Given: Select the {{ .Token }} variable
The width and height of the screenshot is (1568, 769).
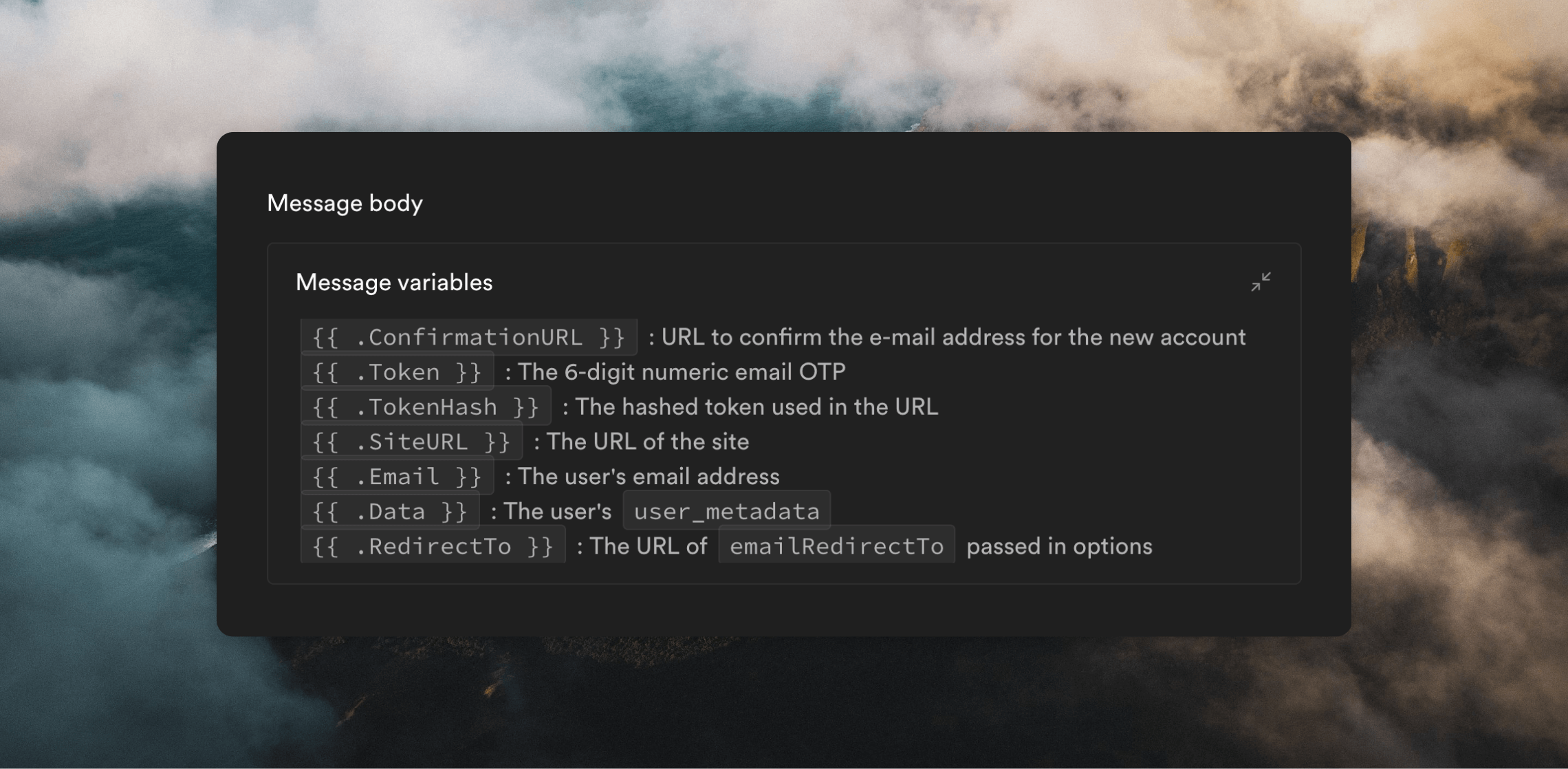Looking at the screenshot, I should point(397,372).
